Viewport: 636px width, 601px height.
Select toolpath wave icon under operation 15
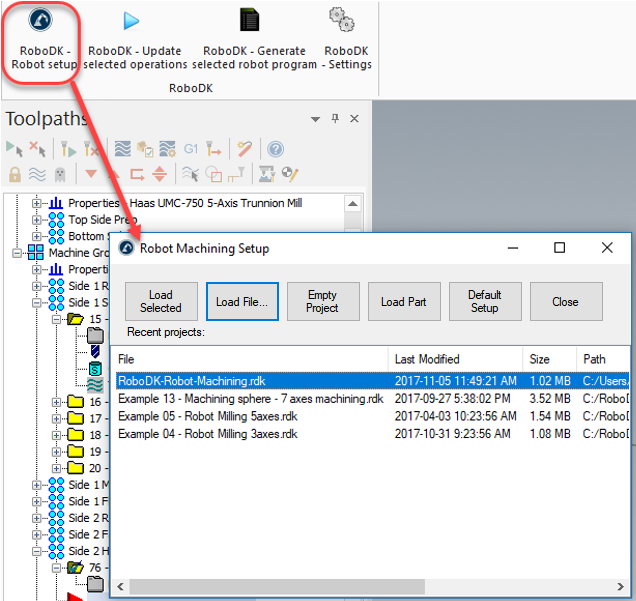95,385
